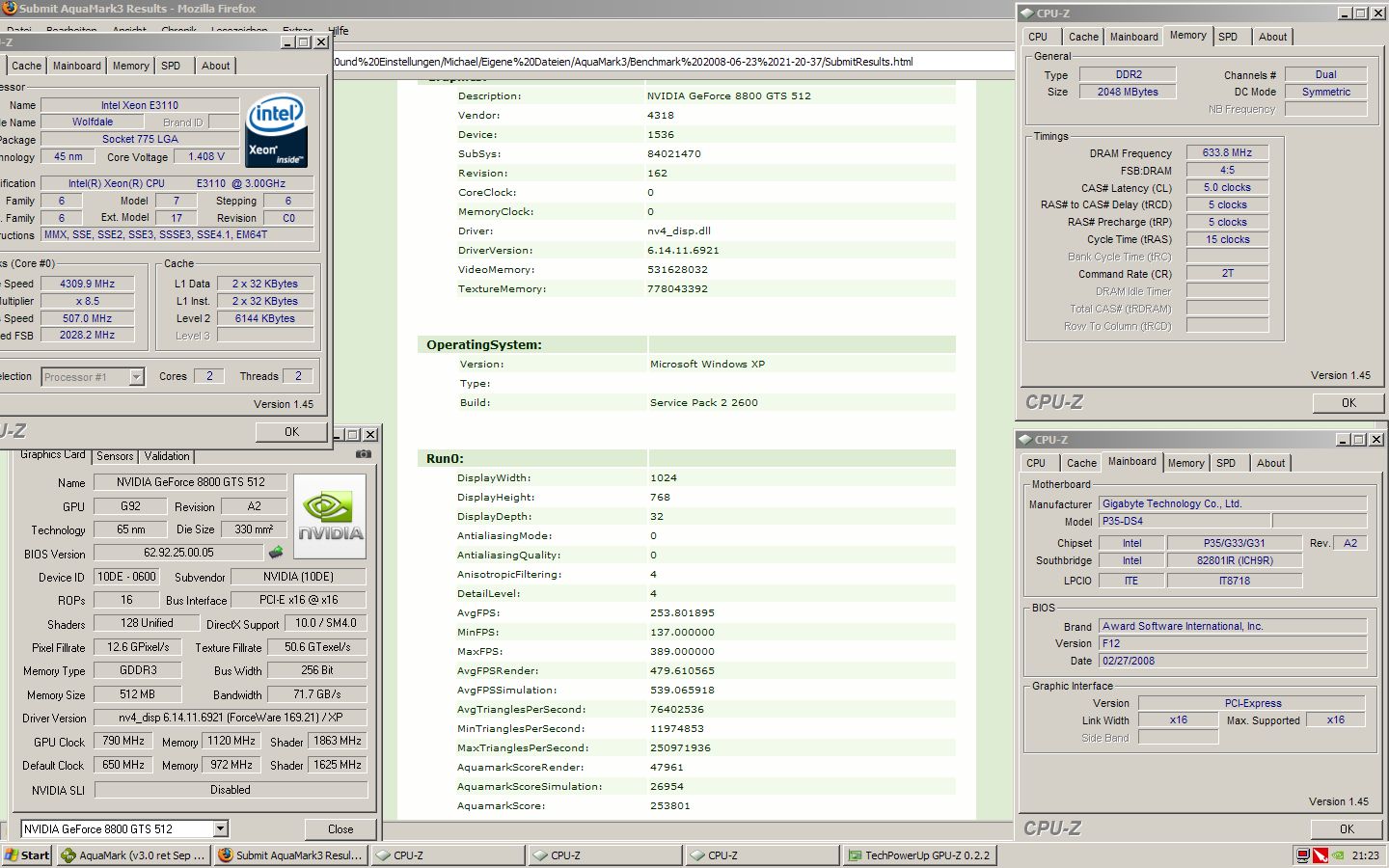Click the NVIDIA GeForce 8800 GTS 512 description
This screenshot has width=1389, height=868.
[x=728, y=96]
